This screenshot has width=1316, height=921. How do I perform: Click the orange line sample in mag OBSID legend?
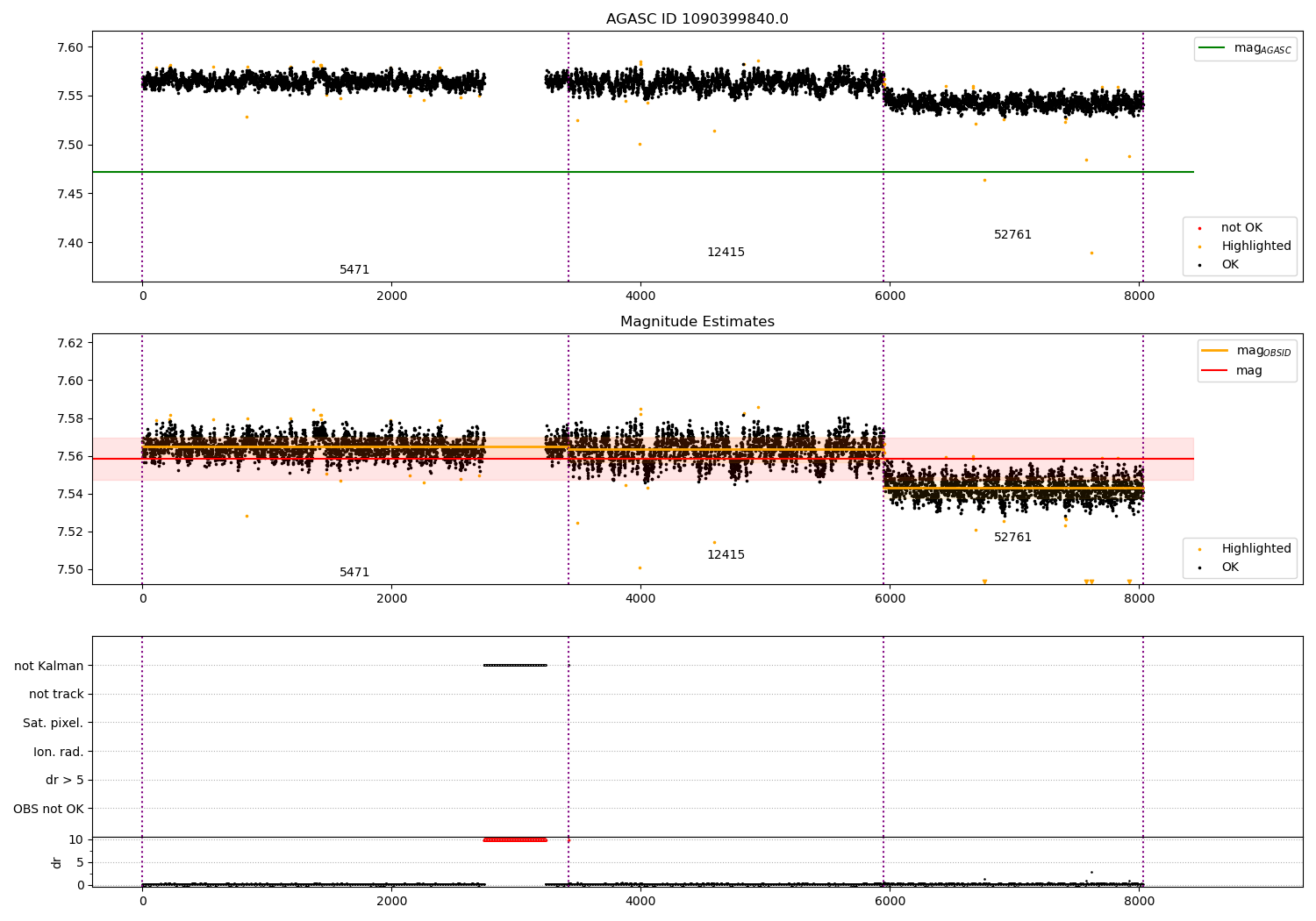(1214, 351)
